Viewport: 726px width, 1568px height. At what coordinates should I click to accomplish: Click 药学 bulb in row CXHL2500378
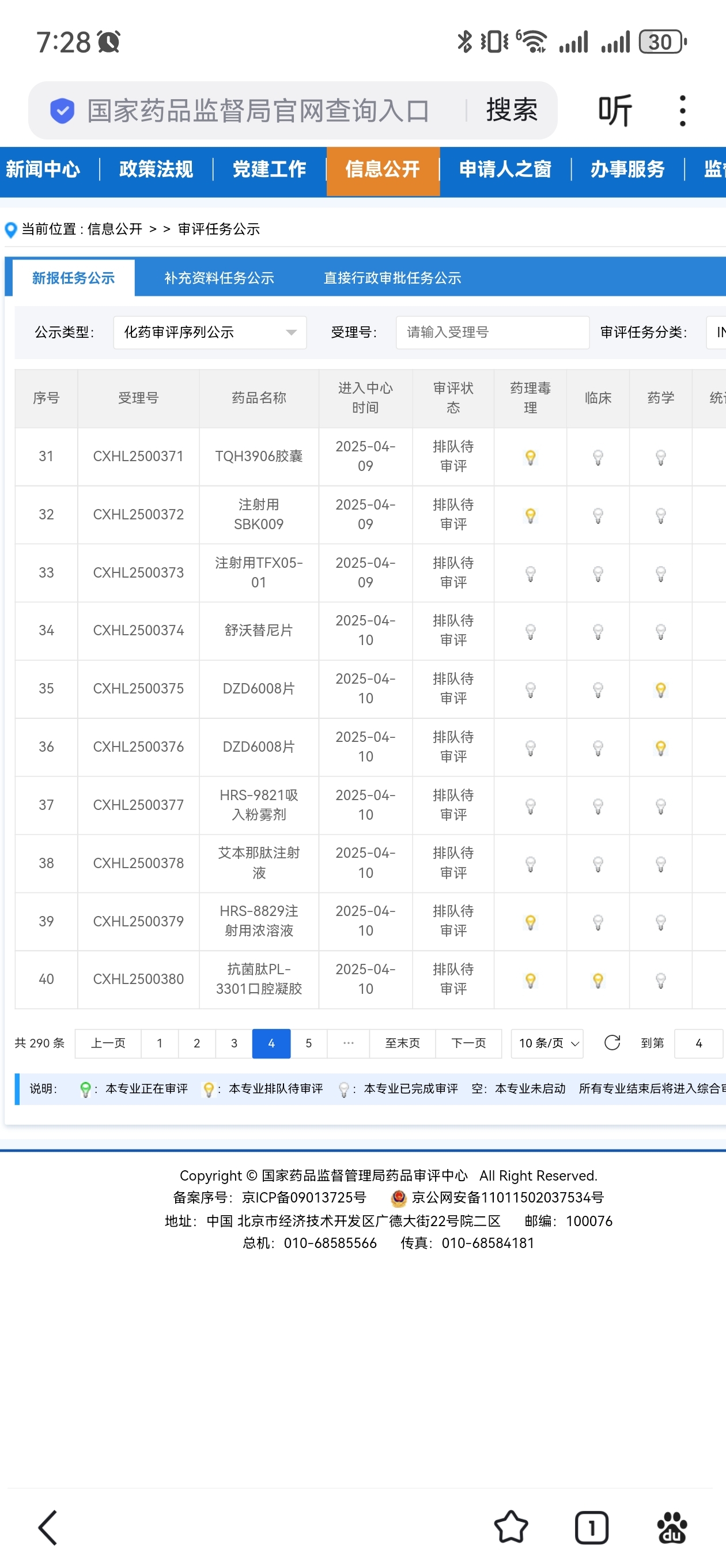[661, 864]
